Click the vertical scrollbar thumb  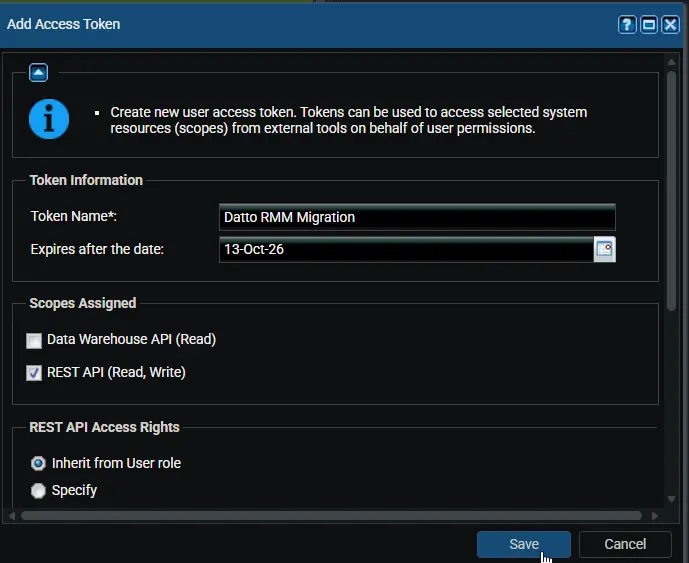pyautogui.click(x=671, y=191)
